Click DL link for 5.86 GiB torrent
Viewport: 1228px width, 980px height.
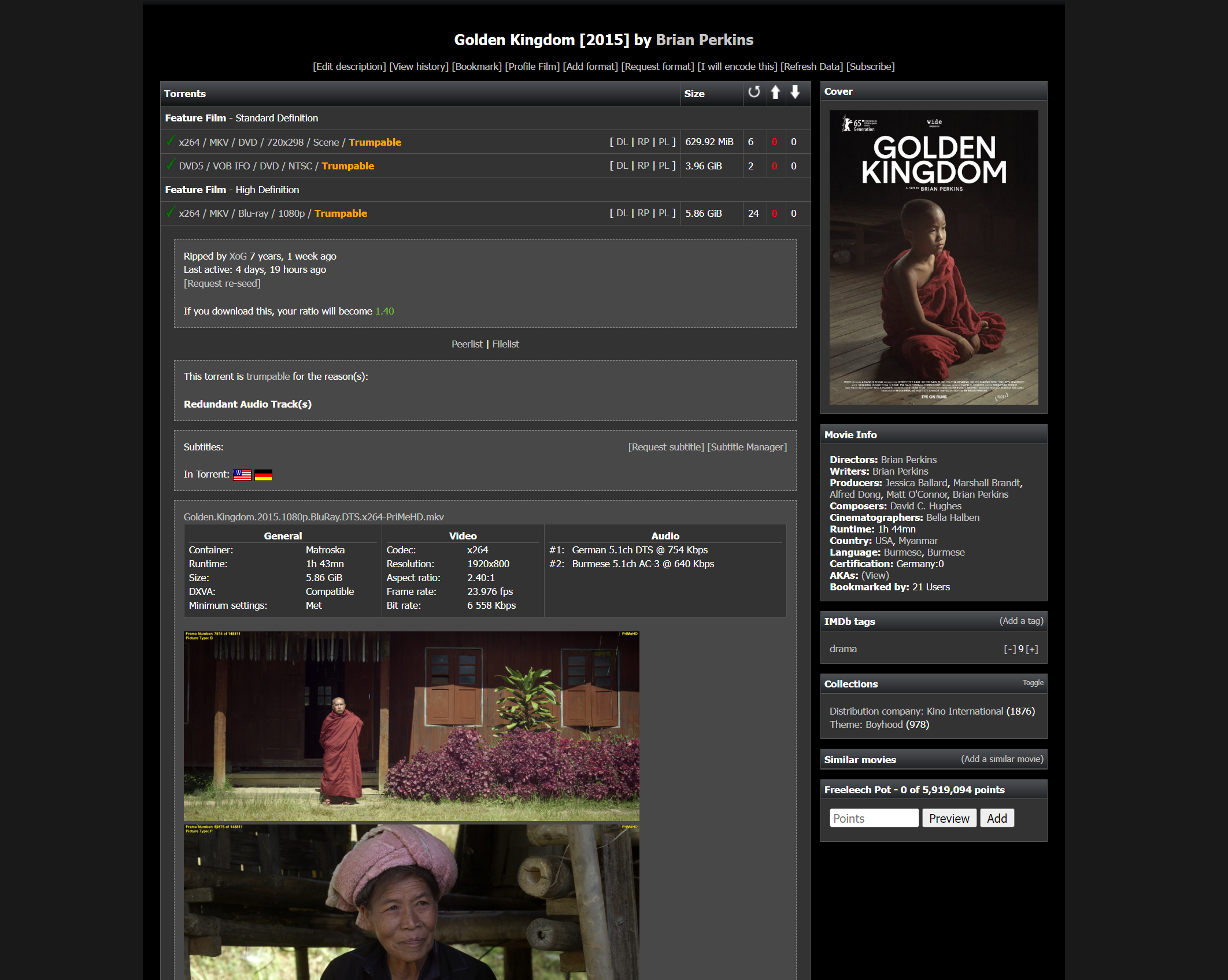click(622, 213)
